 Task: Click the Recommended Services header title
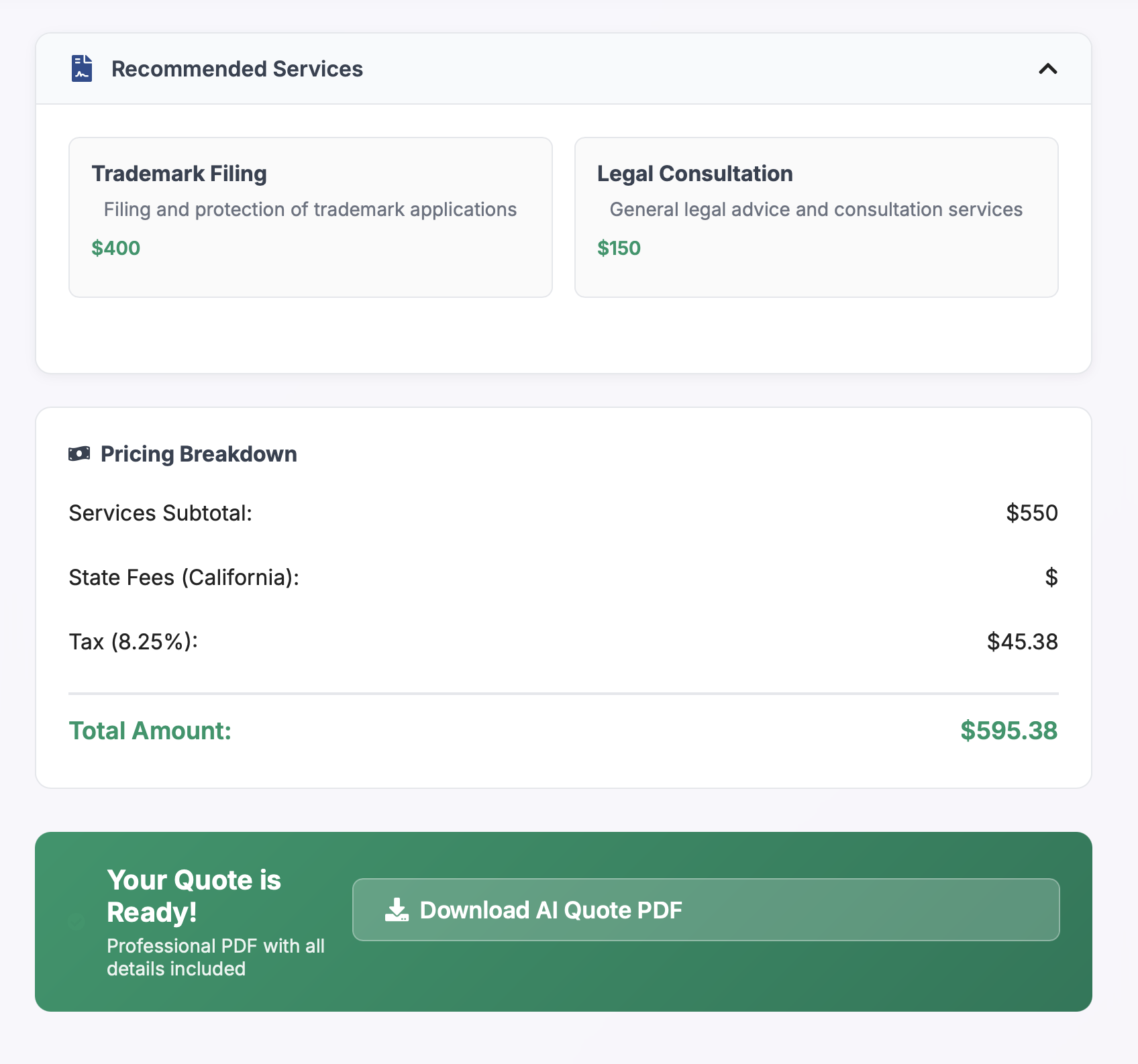tap(237, 68)
